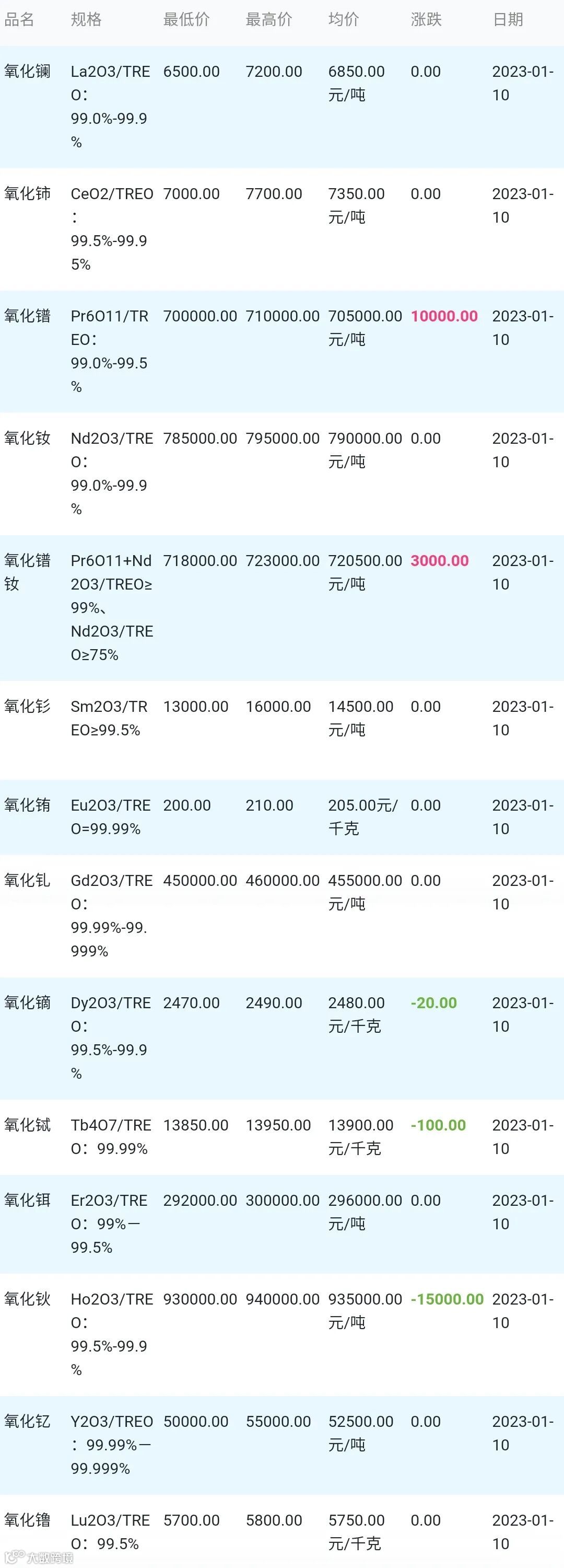Image resolution: width=564 pixels, height=1568 pixels.
Task: Select the 氧化钇 product name
Action: (27, 1421)
